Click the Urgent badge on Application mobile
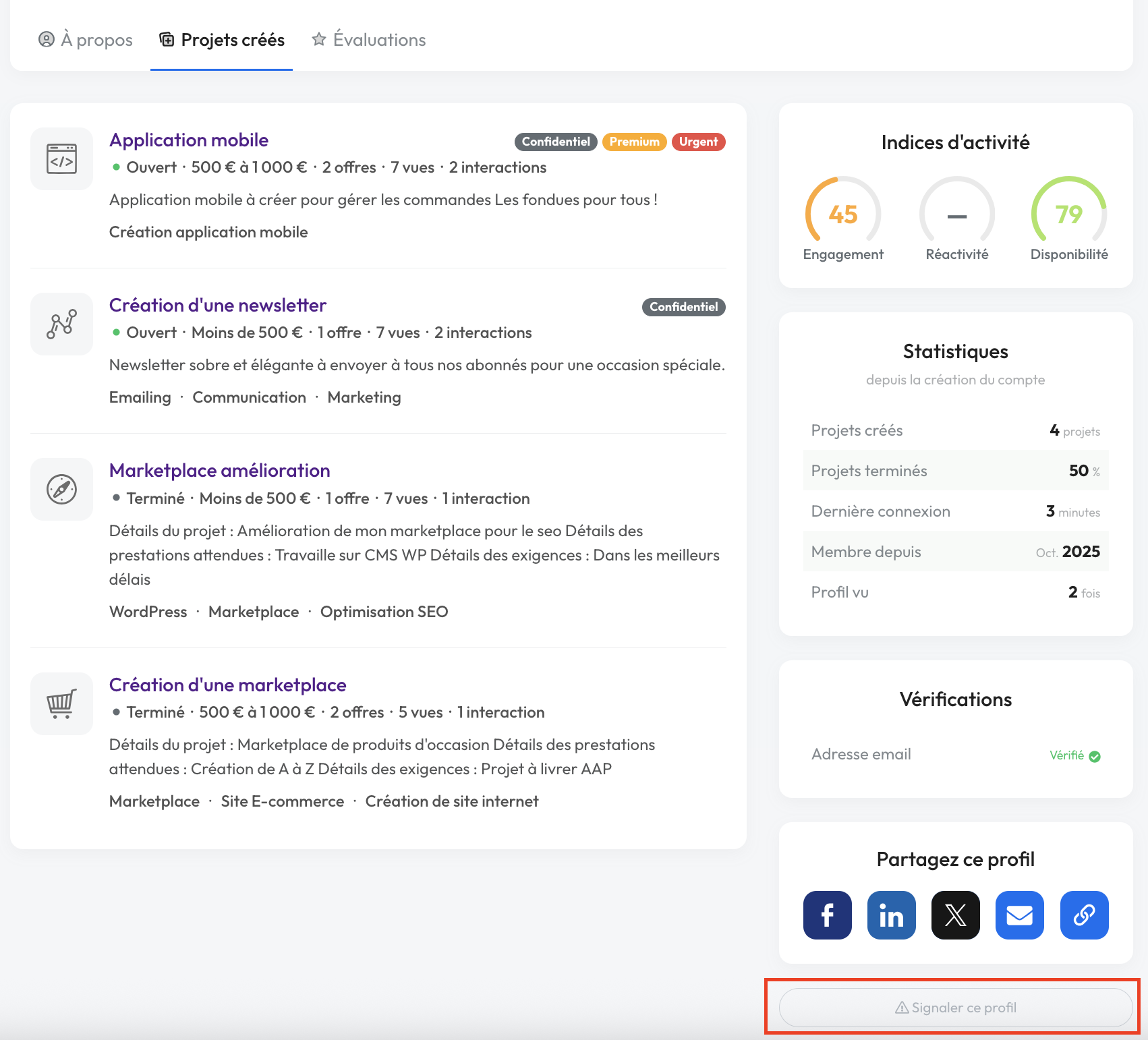The image size is (1148, 1040). coord(698,142)
